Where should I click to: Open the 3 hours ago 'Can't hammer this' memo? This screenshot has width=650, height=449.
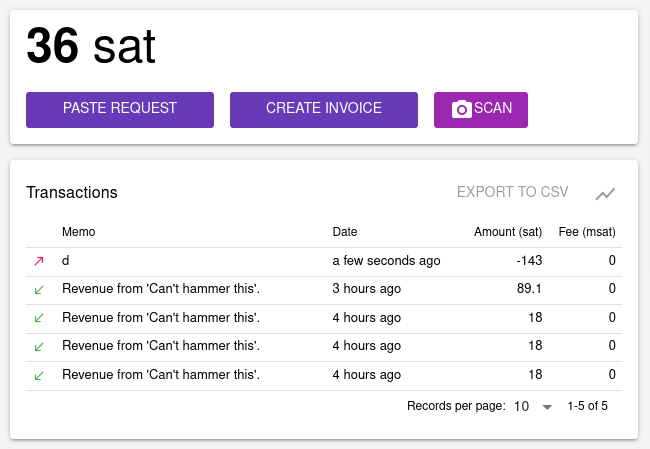(161, 289)
